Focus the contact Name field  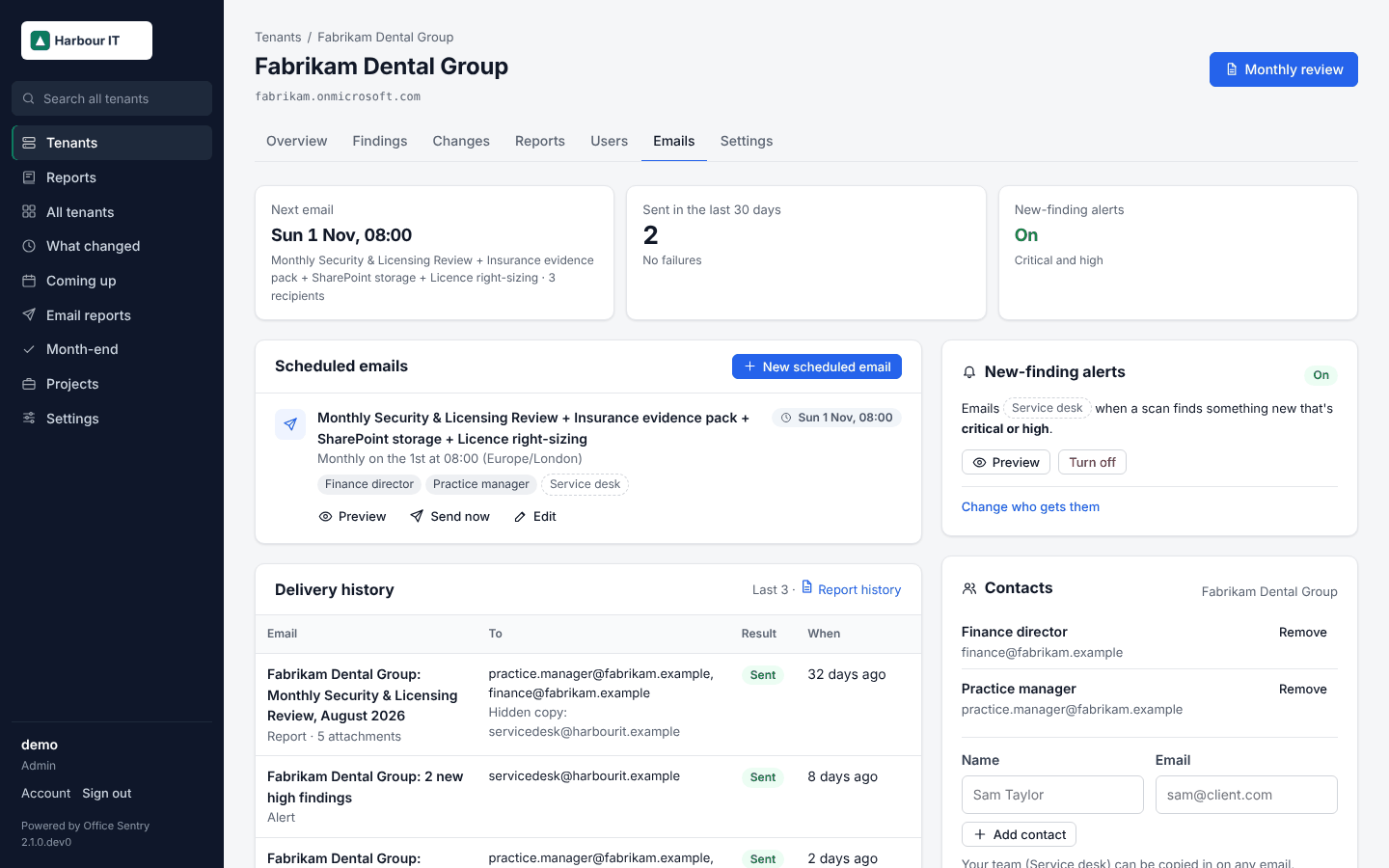coord(1052,795)
